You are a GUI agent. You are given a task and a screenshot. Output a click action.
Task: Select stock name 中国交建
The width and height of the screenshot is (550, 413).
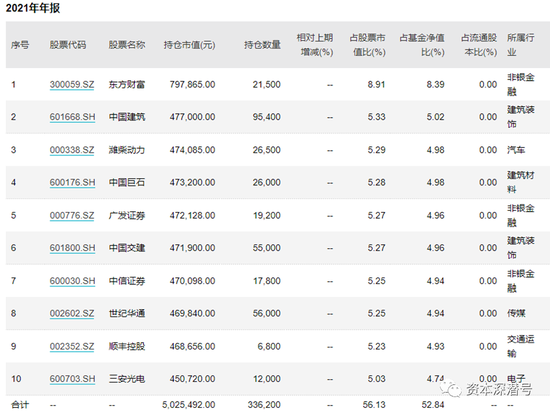click(127, 248)
